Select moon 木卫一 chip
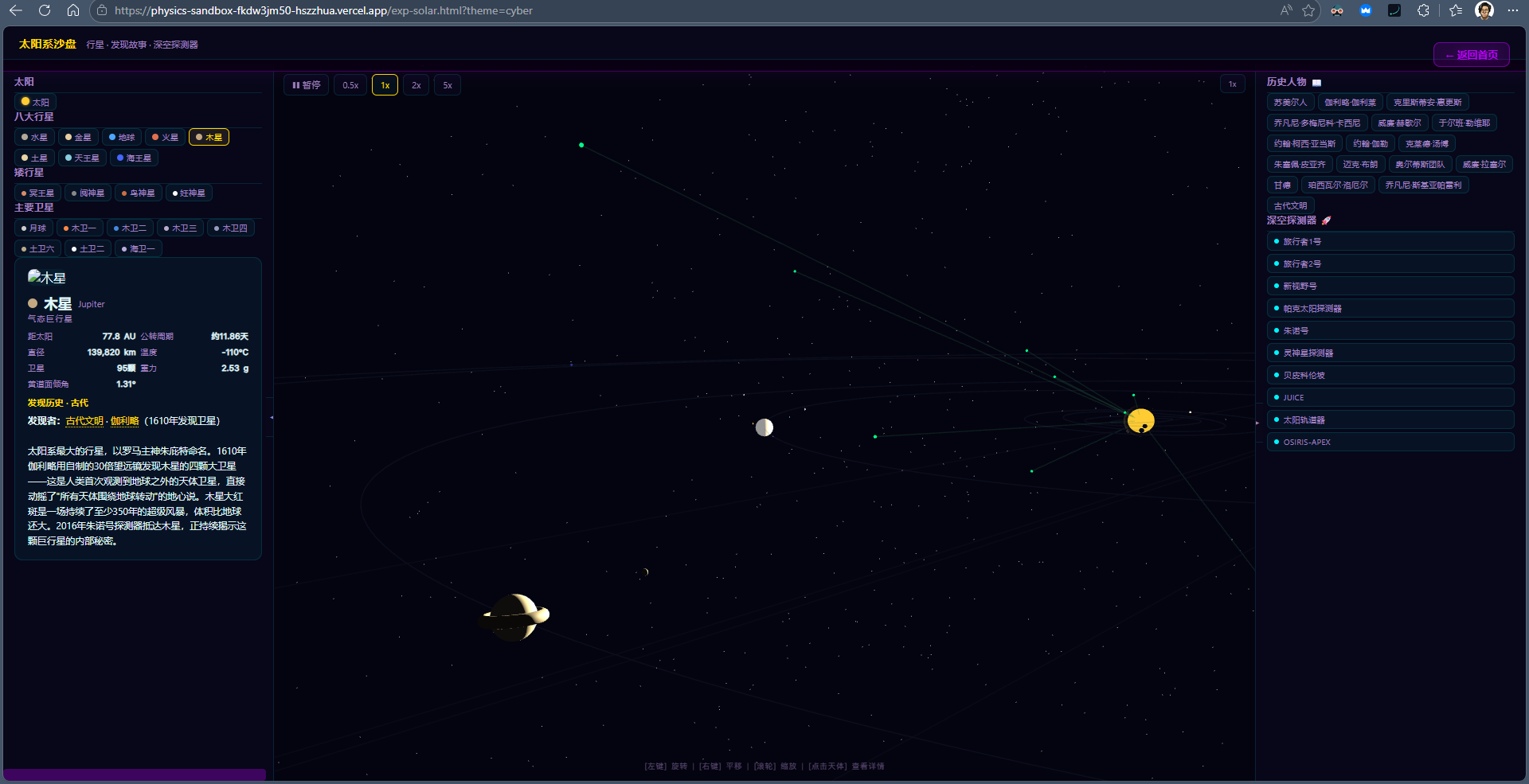Viewport: 1529px width, 784px height. (80, 228)
